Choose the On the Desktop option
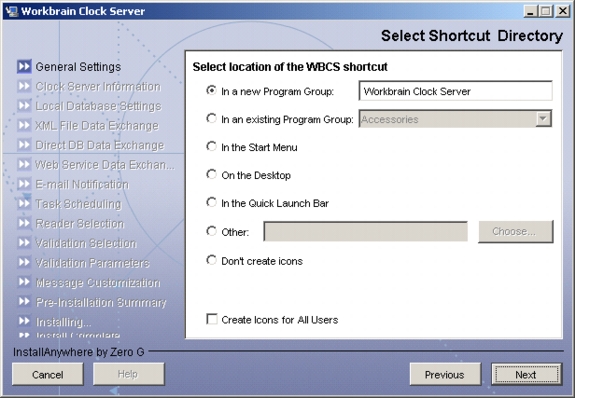591x415 pixels. (x=211, y=174)
